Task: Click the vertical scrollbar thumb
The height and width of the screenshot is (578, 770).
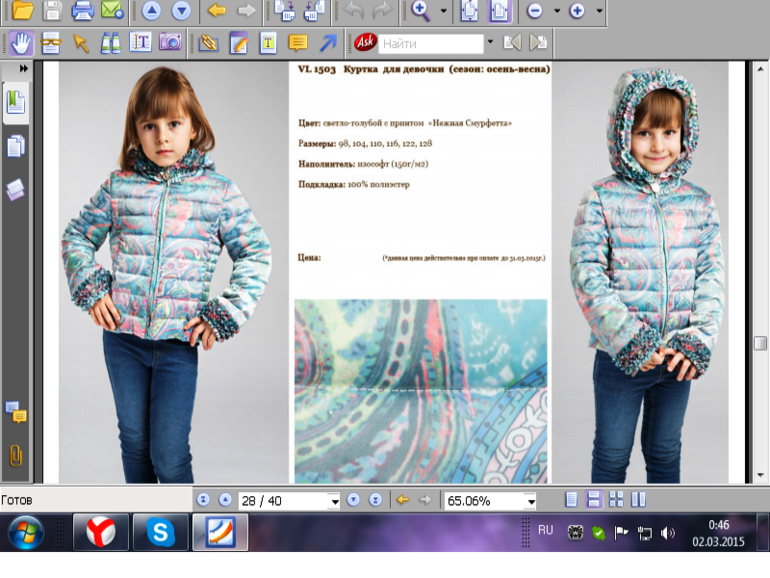Action: [x=760, y=343]
